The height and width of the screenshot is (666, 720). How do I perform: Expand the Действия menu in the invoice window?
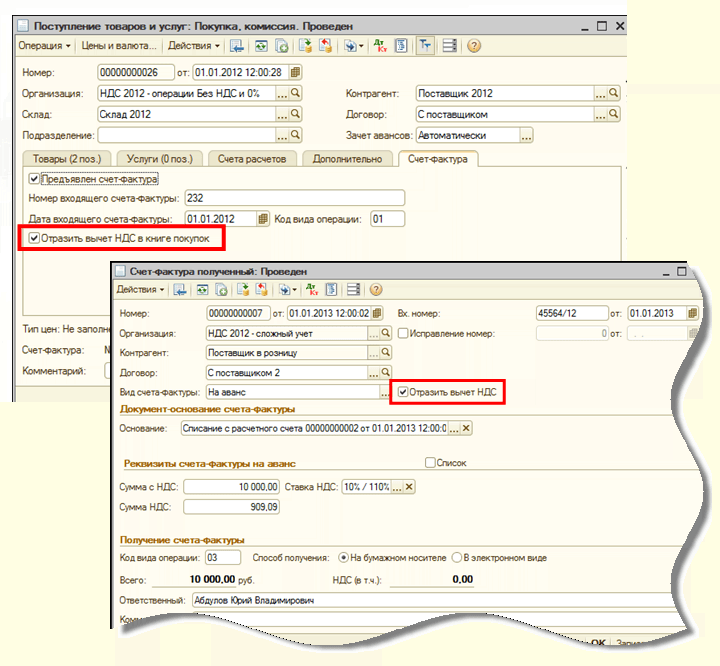tap(140, 289)
